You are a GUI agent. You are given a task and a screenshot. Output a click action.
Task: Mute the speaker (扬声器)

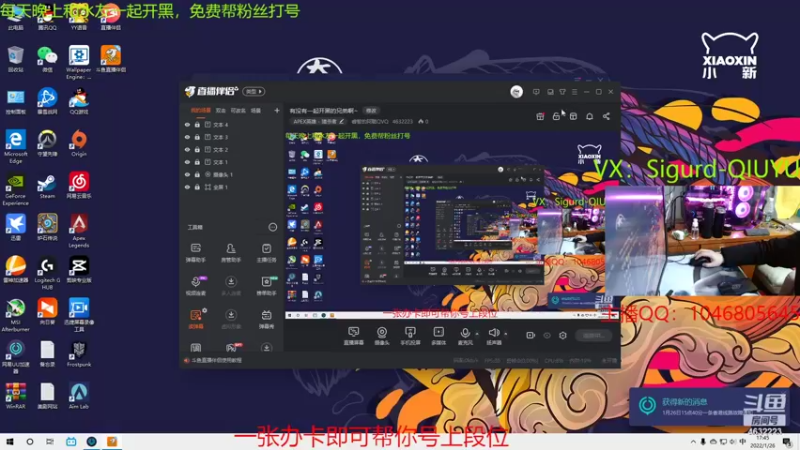click(x=493, y=336)
